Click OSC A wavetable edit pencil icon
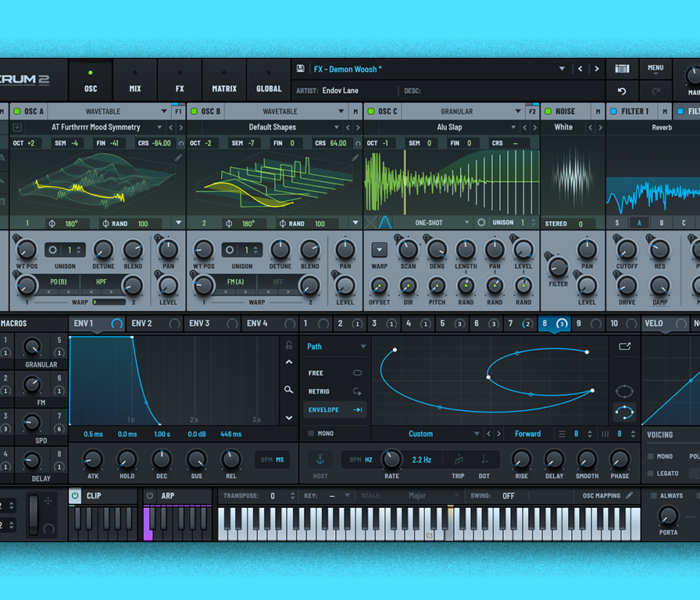This screenshot has width=700, height=600. point(178,158)
